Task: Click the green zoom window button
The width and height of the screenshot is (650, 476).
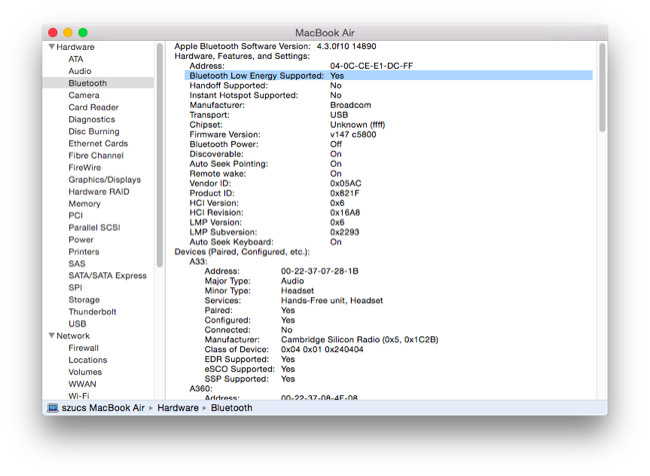Action: (83, 32)
